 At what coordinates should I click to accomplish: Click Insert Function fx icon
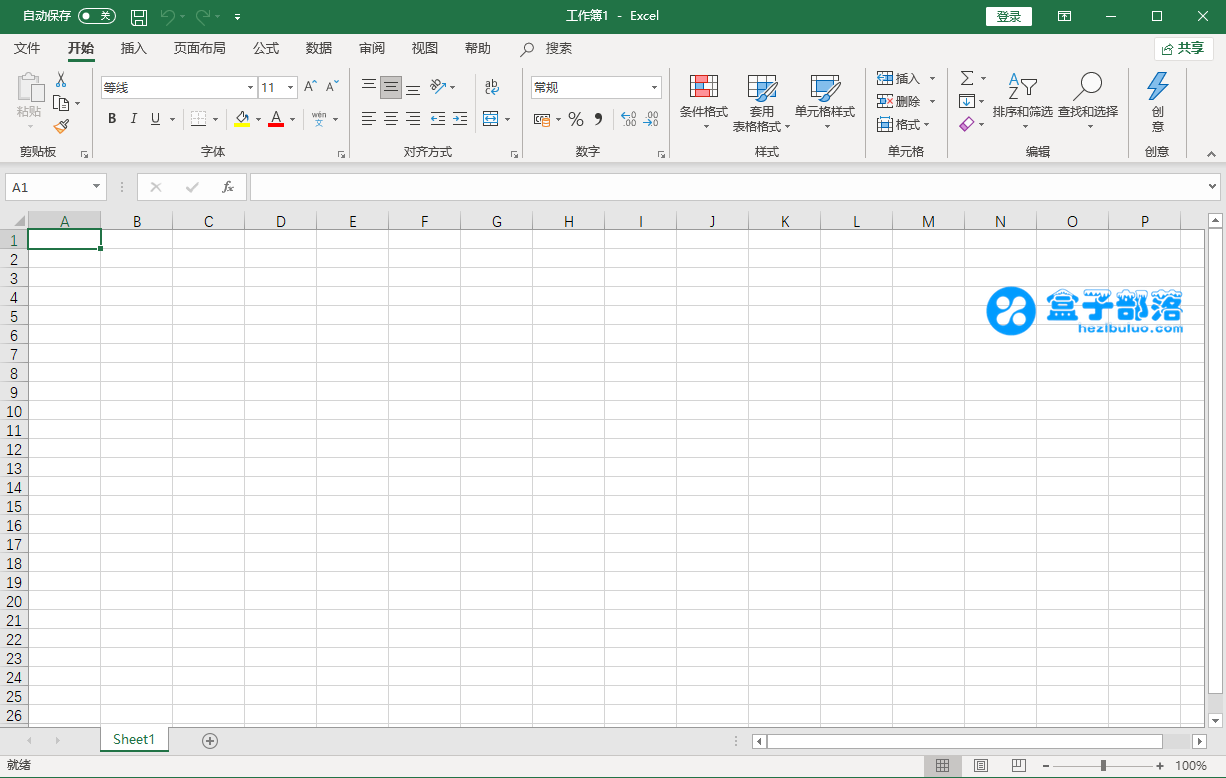(228, 187)
